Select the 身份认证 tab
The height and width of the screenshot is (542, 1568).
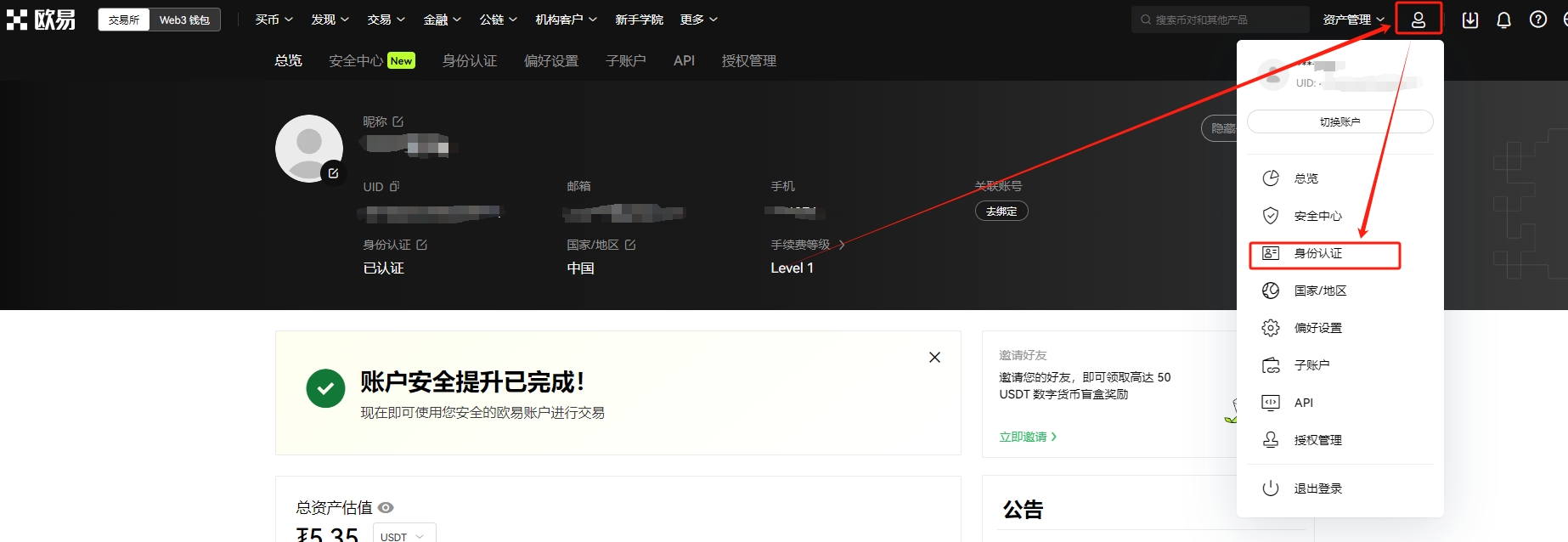(x=470, y=60)
